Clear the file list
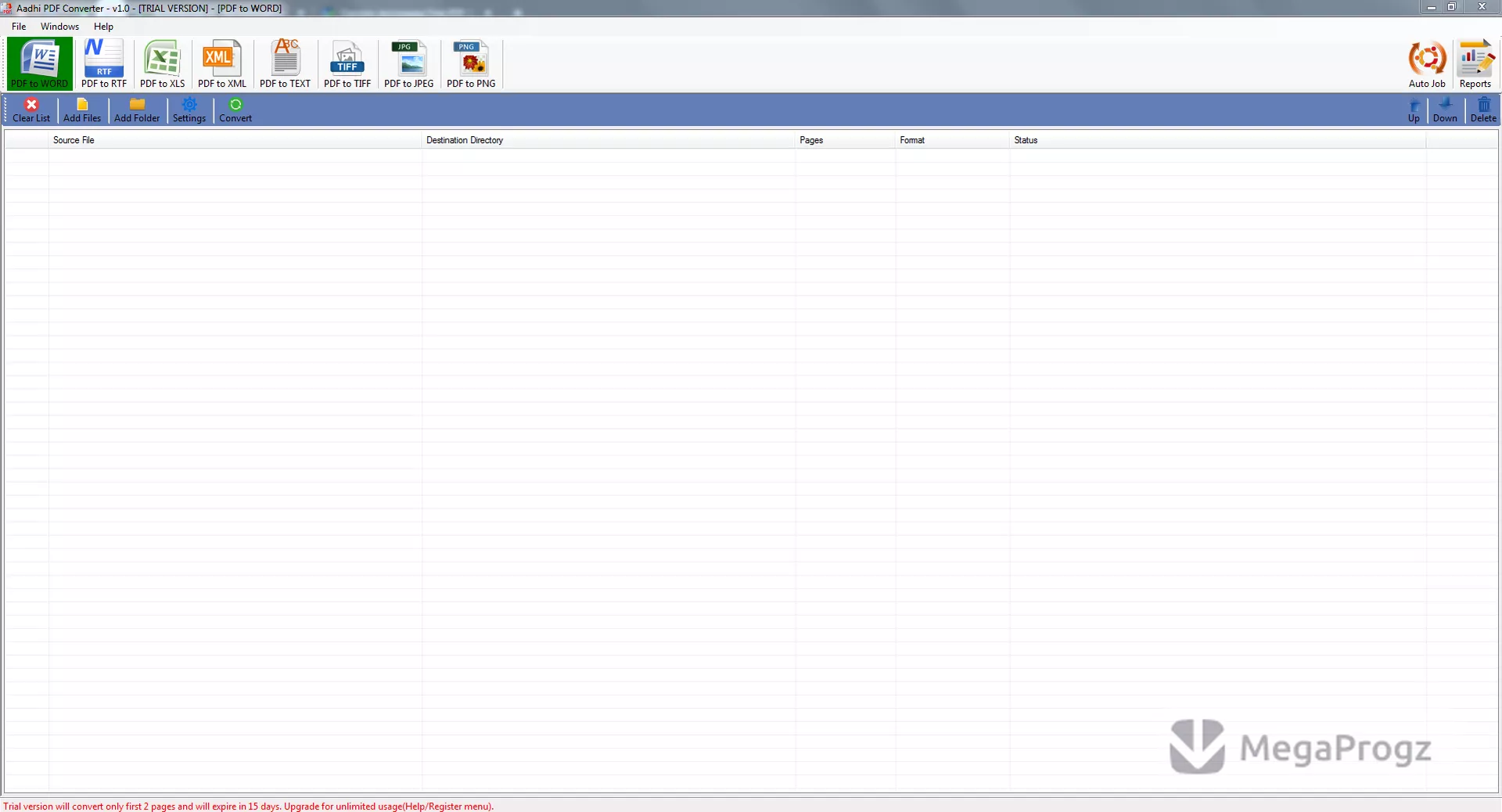Image resolution: width=1502 pixels, height=812 pixels. (31, 110)
